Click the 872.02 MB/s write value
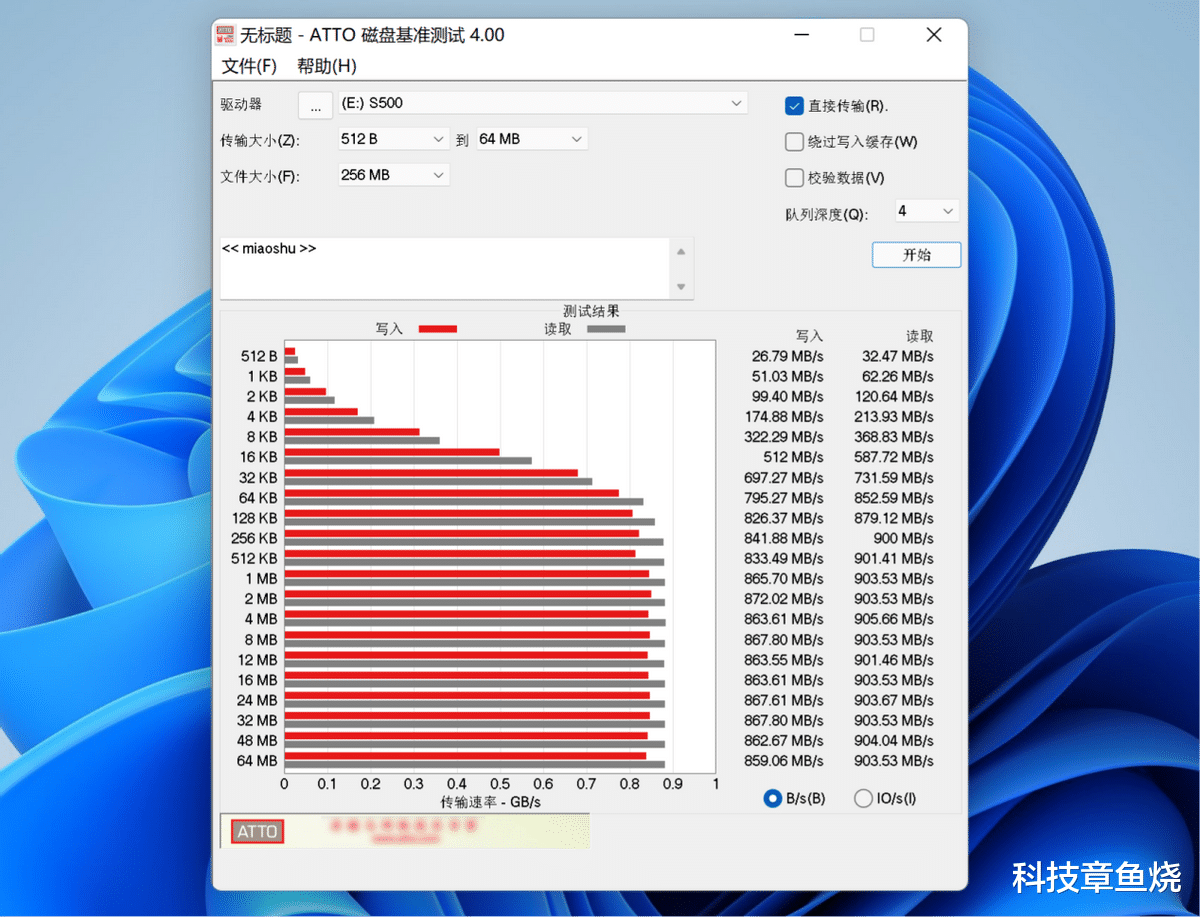1200x917 pixels. tap(785, 599)
